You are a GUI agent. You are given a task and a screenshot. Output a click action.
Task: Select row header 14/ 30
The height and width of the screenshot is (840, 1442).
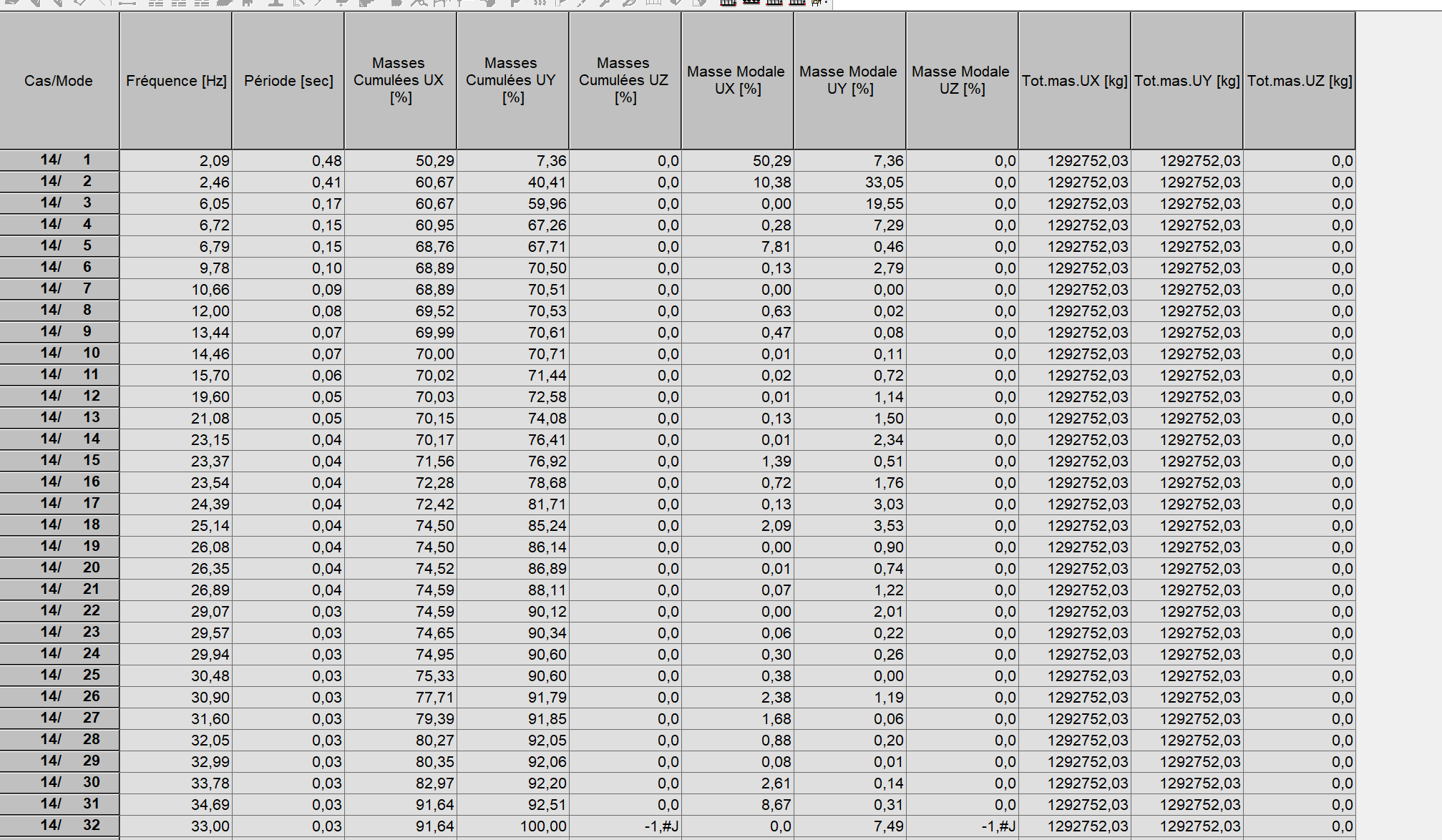pyautogui.click(x=59, y=783)
